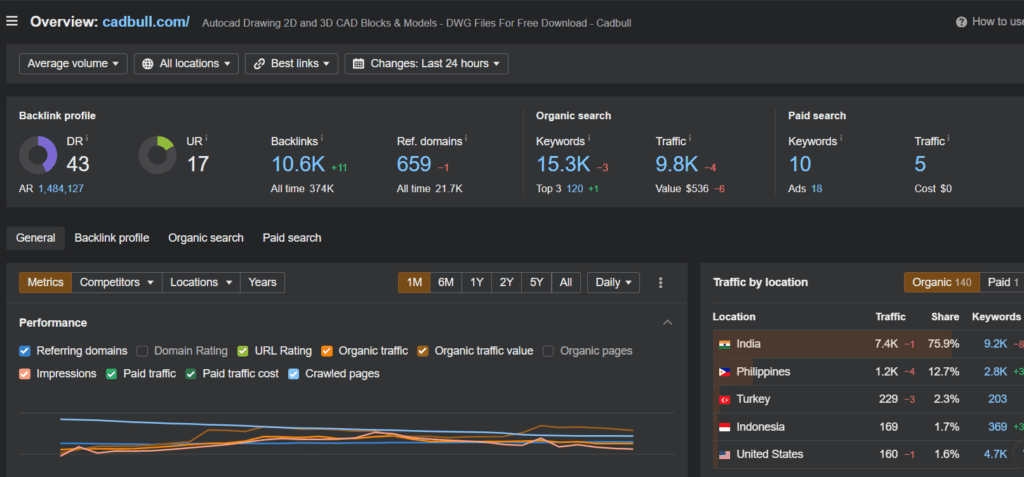Screen dimensions: 1024x477
Task: Open Philippines keywords 2.8K link
Action: pyautogui.click(x=996, y=372)
